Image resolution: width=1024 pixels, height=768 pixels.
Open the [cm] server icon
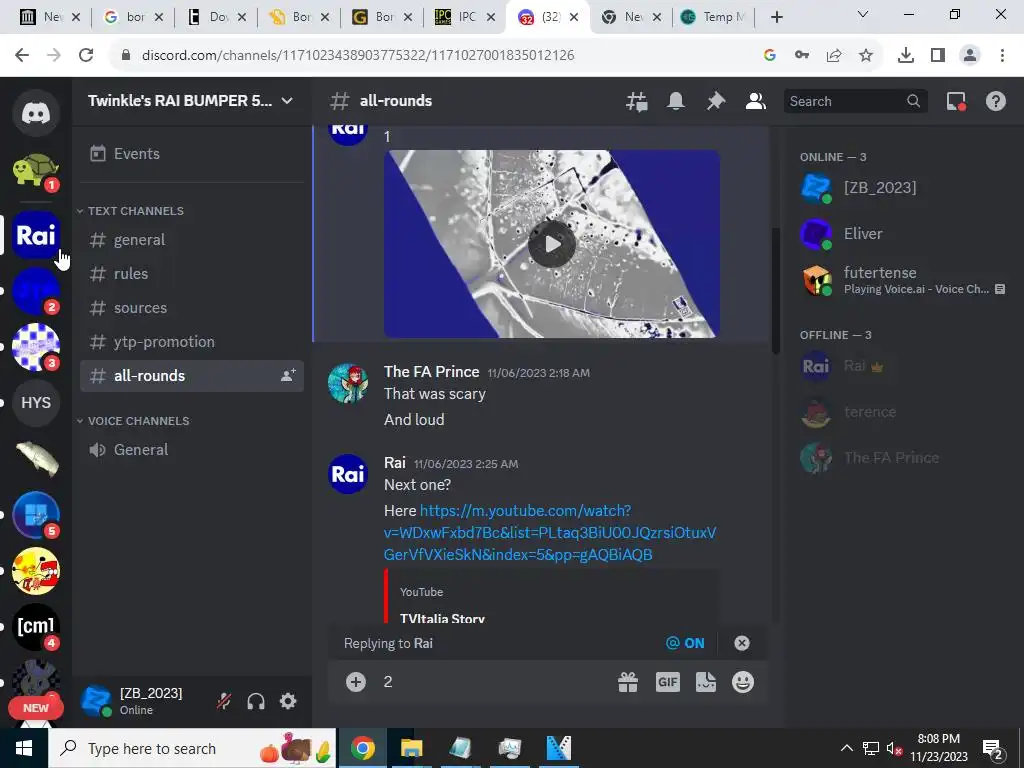tap(36, 627)
